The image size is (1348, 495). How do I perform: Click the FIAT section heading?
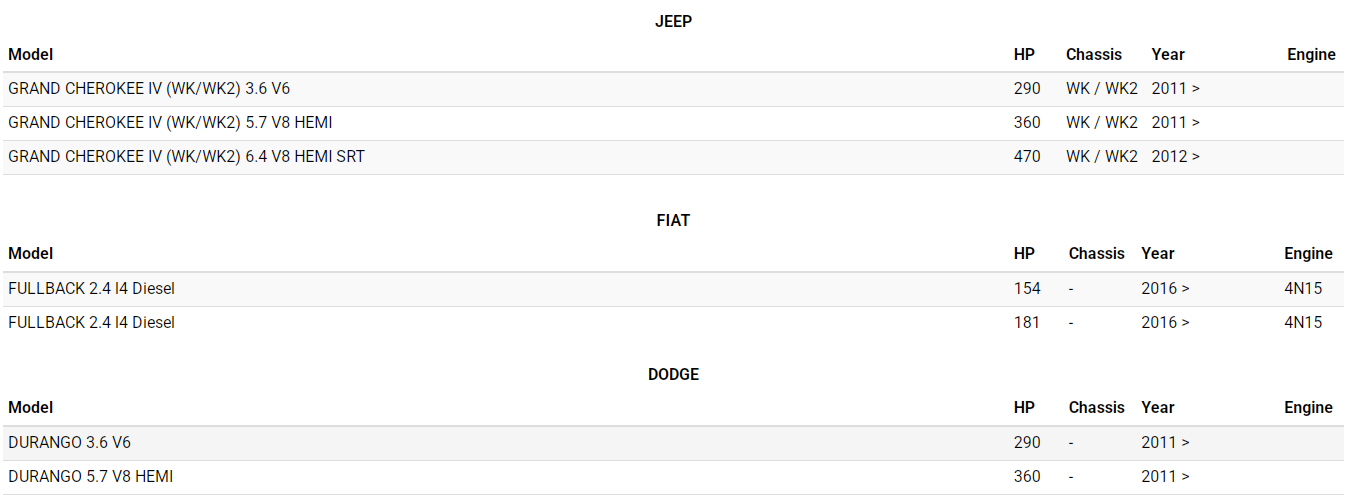tap(673, 220)
